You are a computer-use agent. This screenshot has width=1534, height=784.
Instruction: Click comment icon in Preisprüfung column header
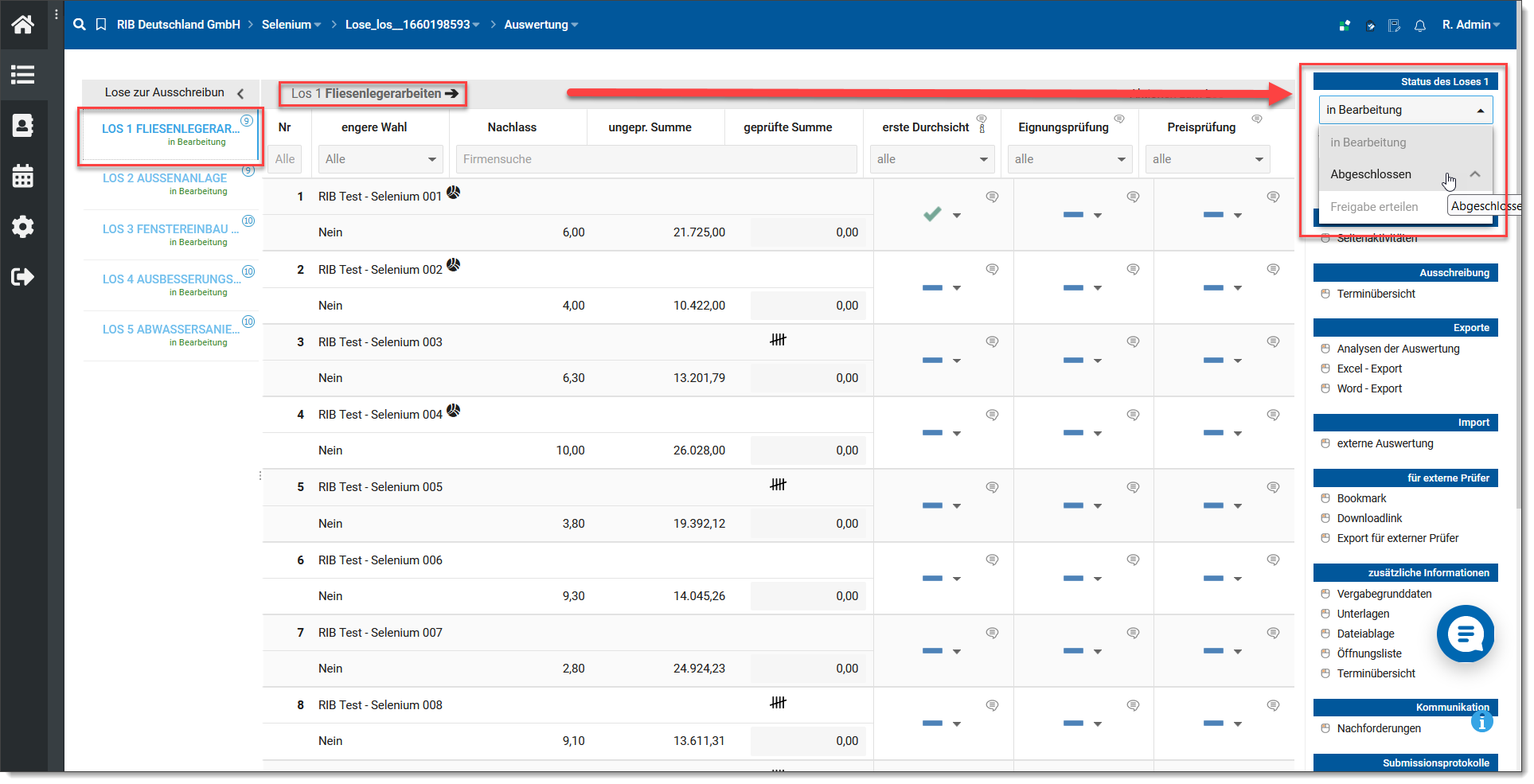(1257, 119)
